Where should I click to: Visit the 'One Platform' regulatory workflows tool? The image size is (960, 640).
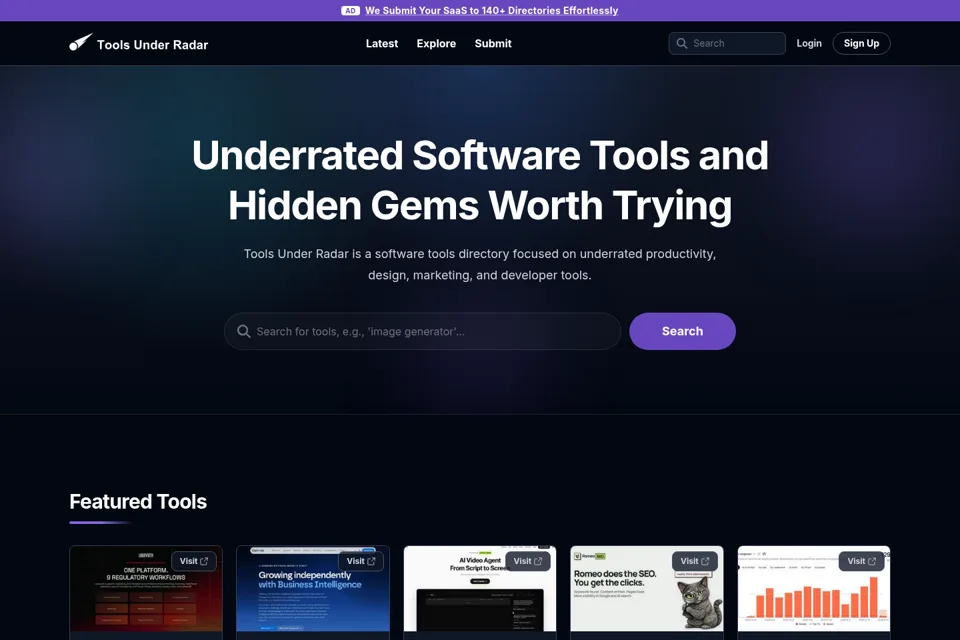pos(193,561)
